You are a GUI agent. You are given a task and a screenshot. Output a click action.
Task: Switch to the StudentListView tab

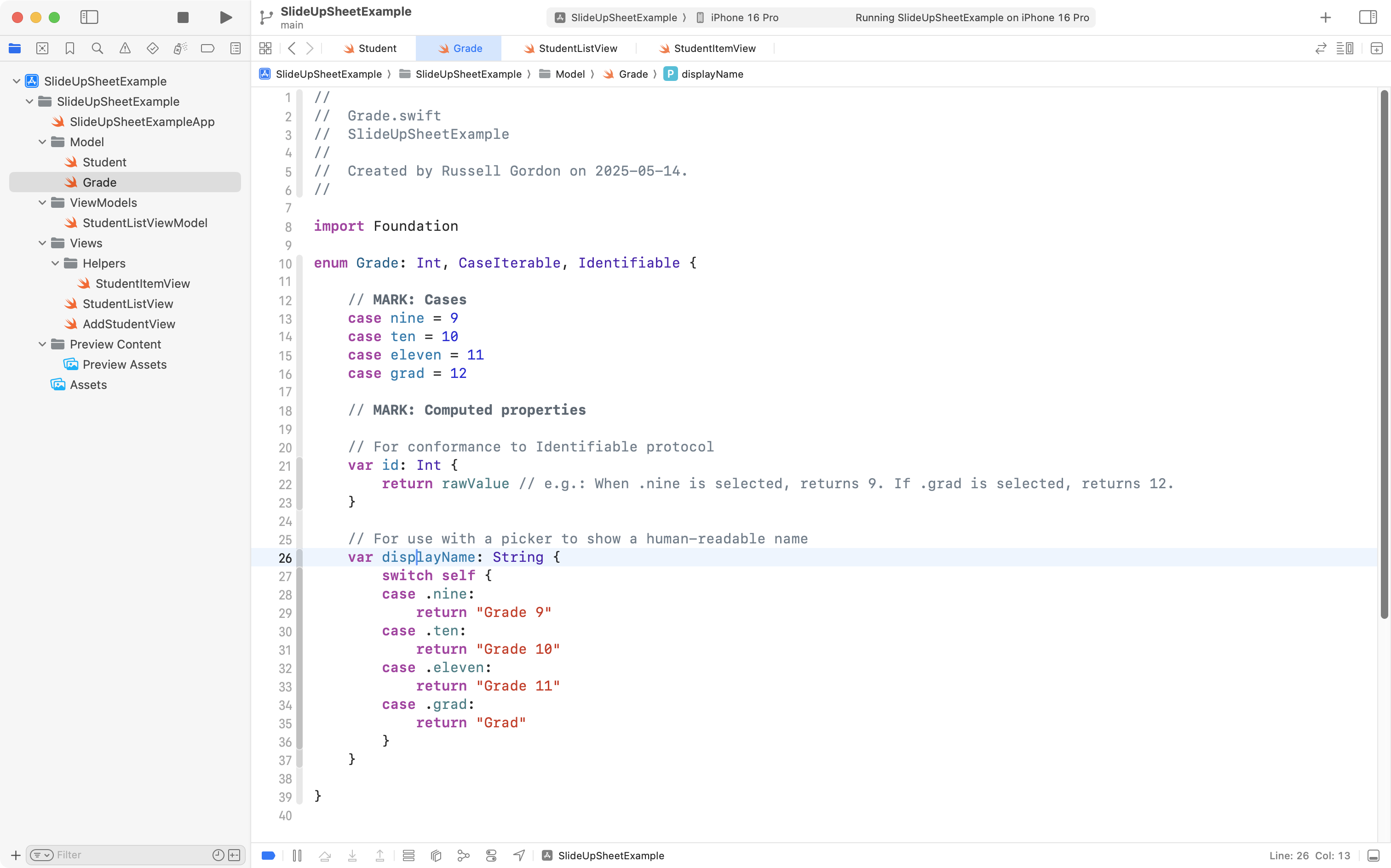click(577, 49)
